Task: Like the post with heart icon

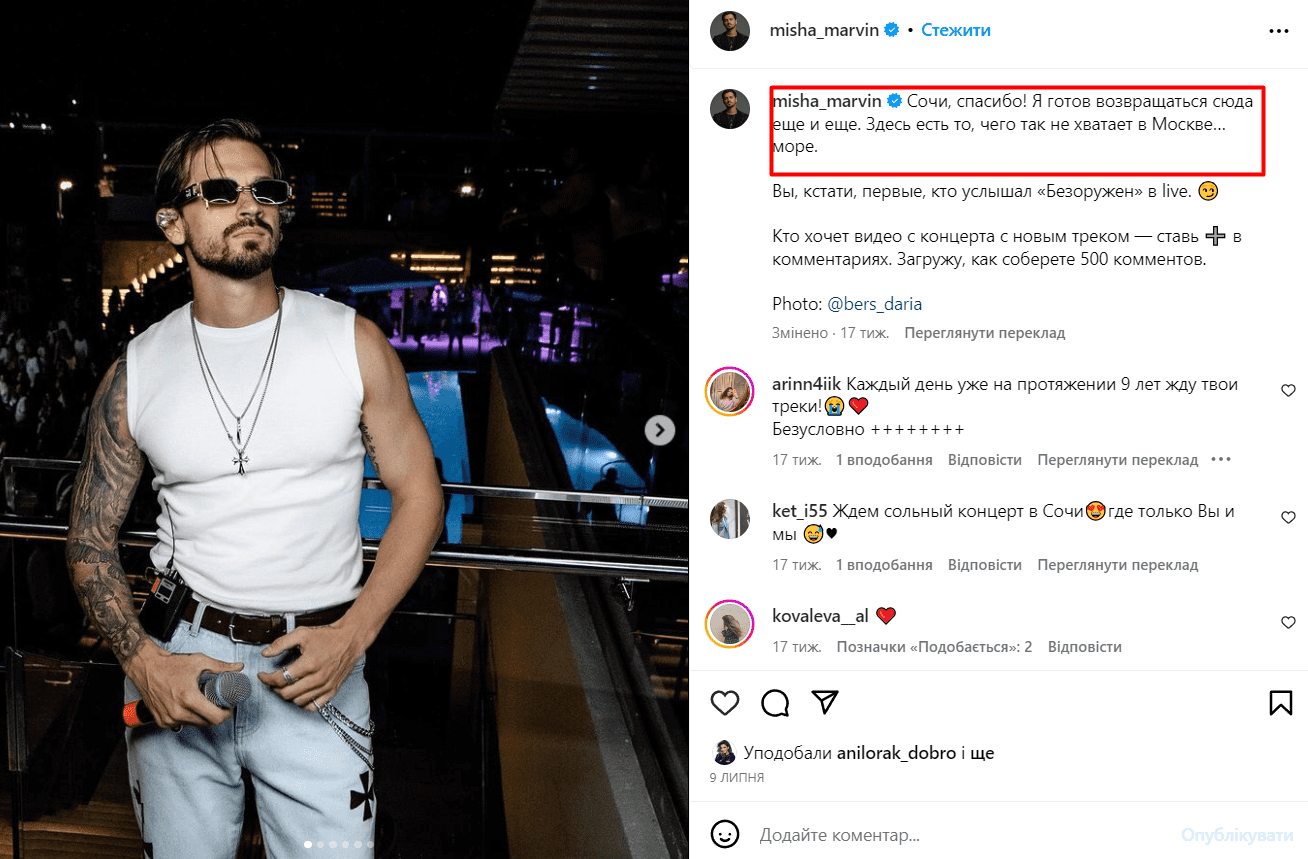Action: coord(725,702)
